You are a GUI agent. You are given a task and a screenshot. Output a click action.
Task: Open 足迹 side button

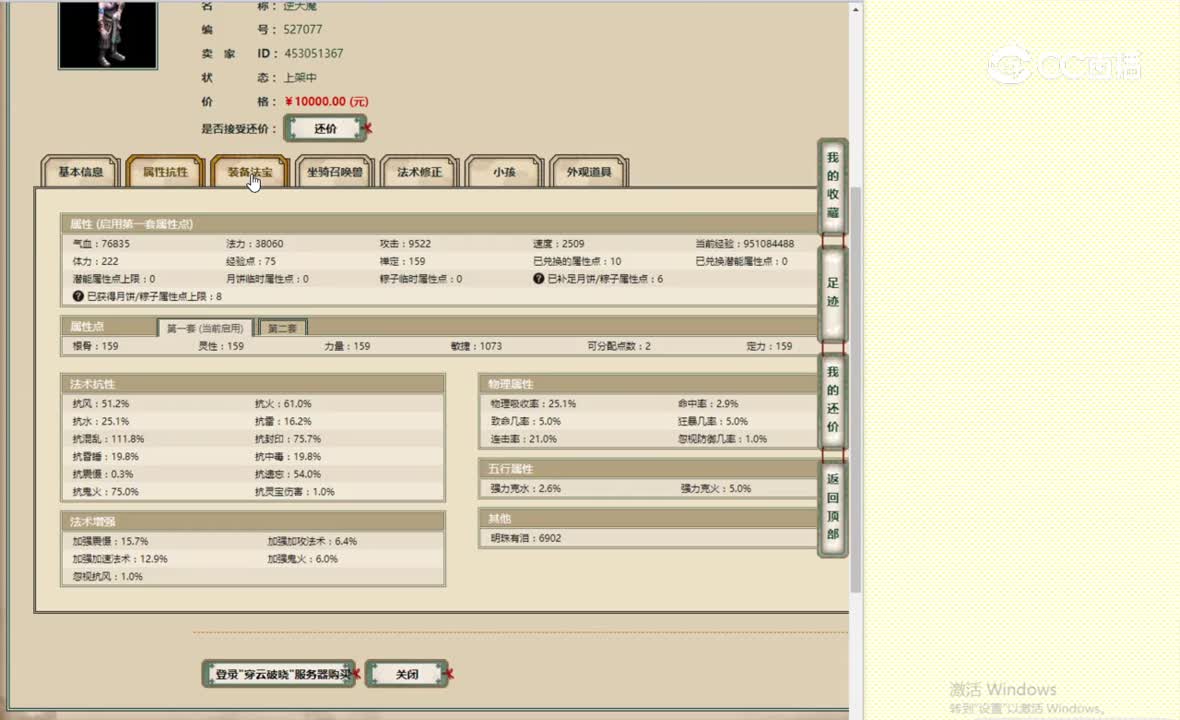click(x=832, y=293)
